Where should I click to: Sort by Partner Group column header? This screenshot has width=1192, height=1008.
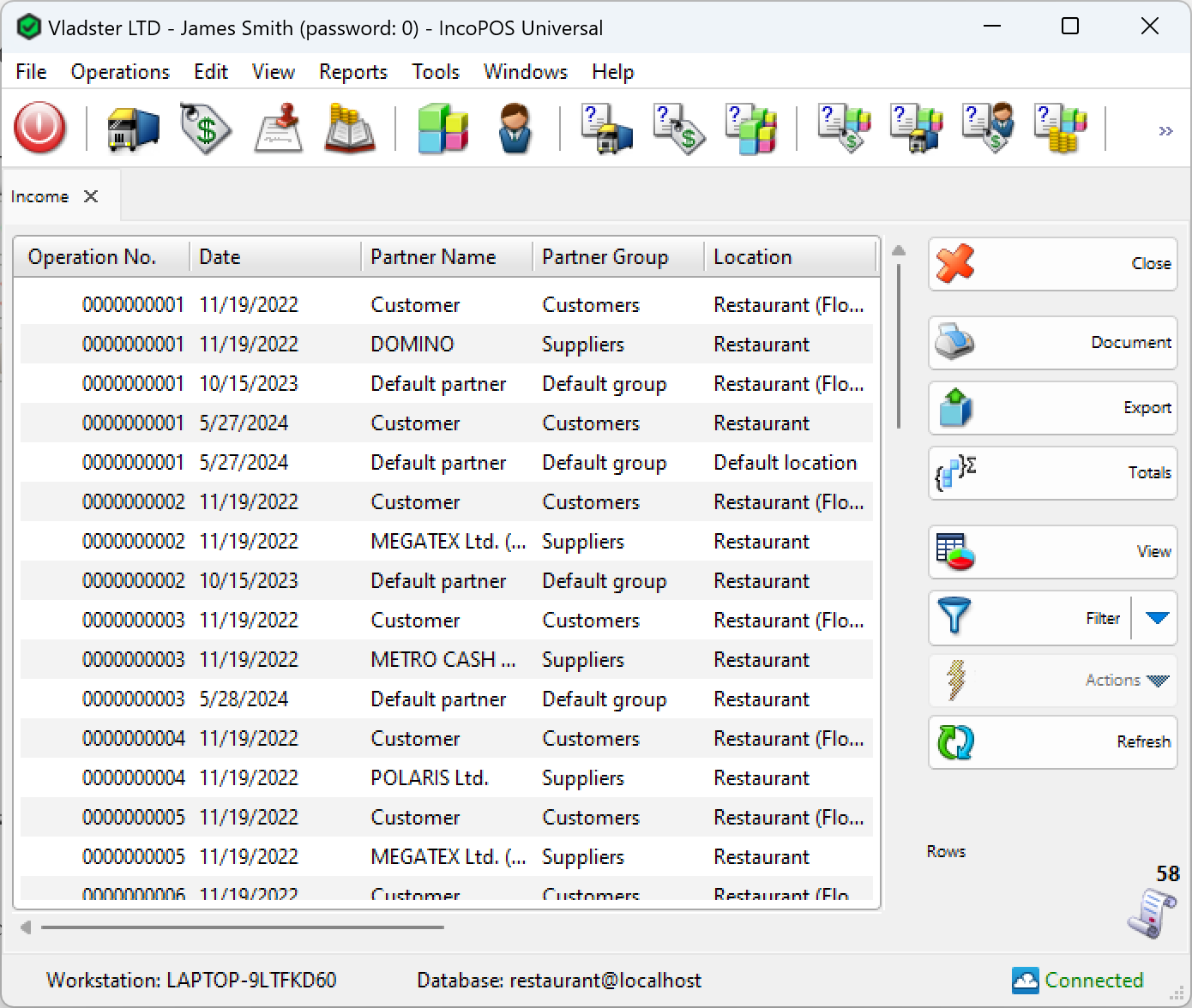tap(618, 257)
